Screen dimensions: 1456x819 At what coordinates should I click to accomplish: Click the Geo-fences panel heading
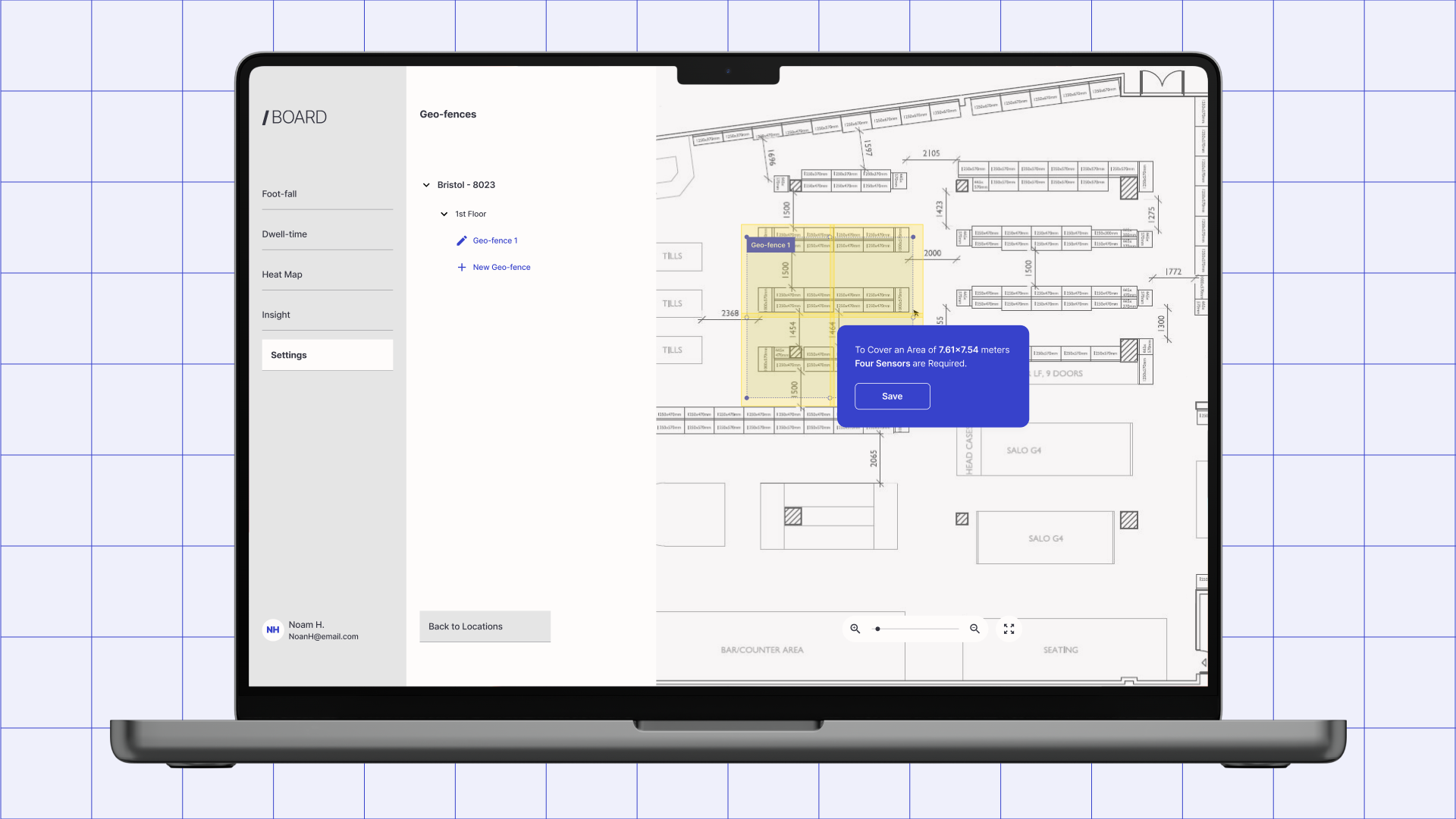pyautogui.click(x=448, y=115)
